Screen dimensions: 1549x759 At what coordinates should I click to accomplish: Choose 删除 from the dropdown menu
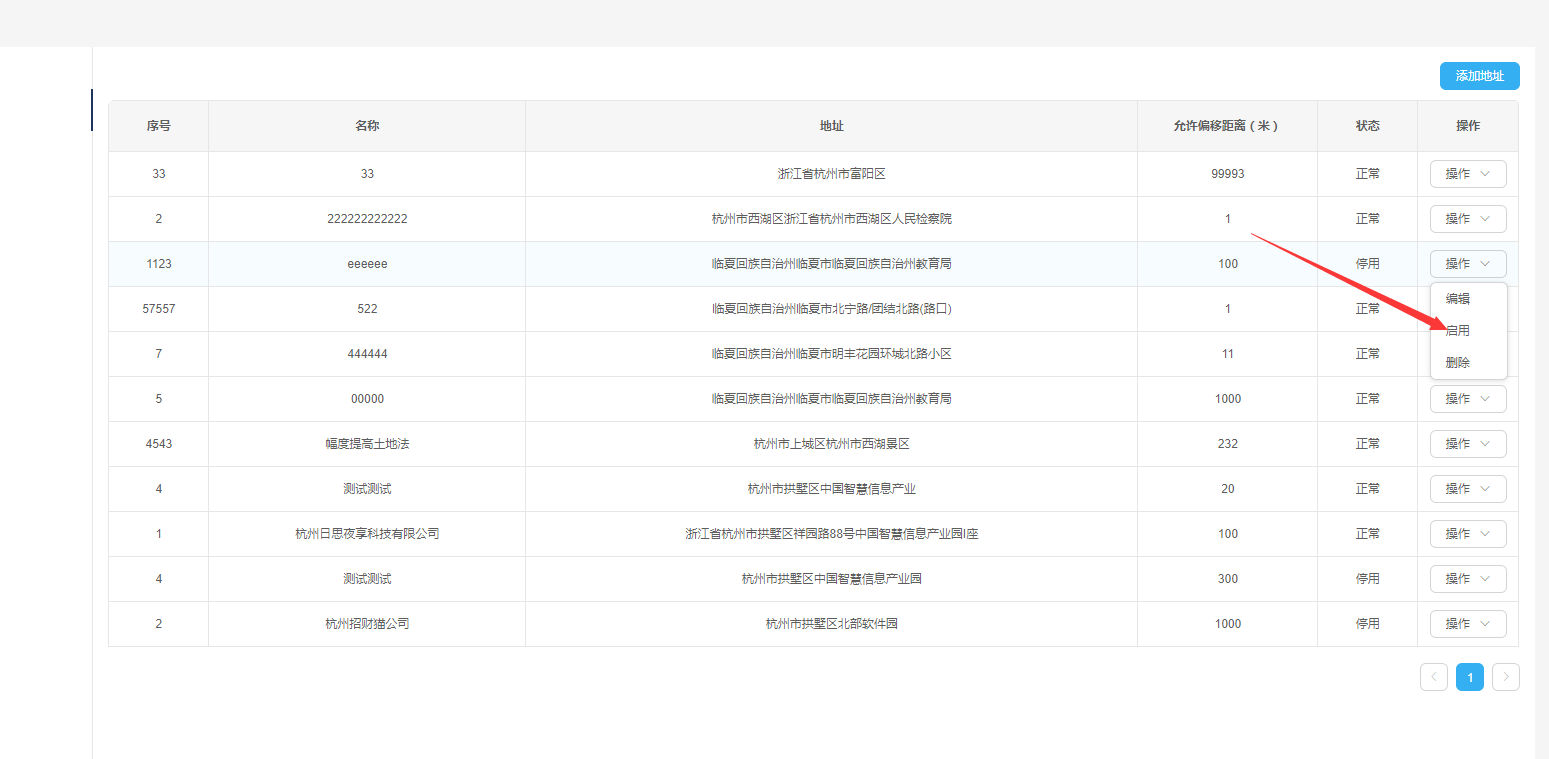1458,363
